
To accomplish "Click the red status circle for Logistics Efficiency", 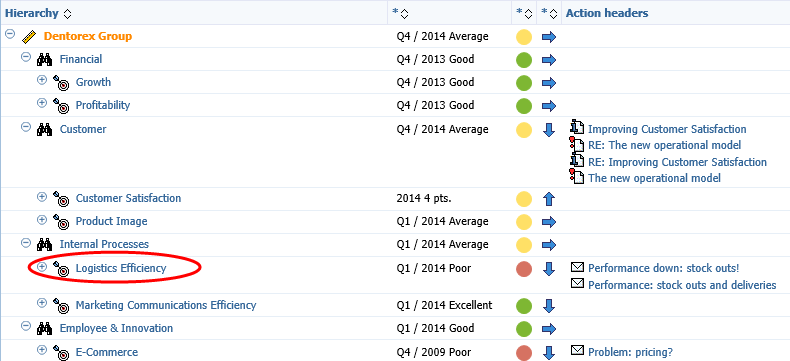I will pyautogui.click(x=524, y=269).
